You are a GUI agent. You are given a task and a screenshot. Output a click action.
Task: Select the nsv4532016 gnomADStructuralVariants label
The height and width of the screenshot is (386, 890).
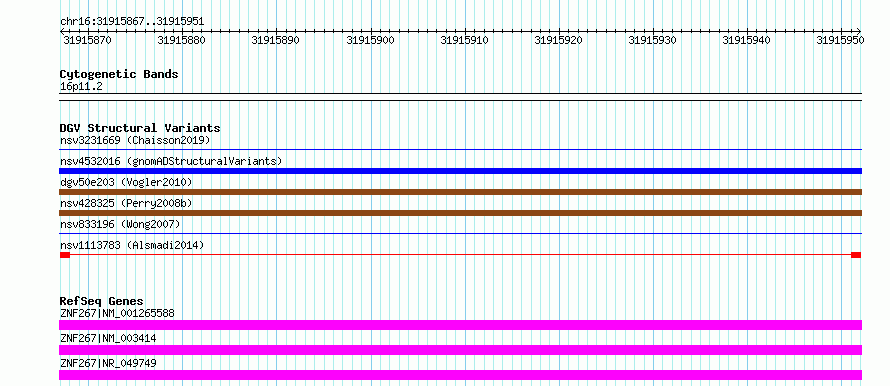[171, 161]
